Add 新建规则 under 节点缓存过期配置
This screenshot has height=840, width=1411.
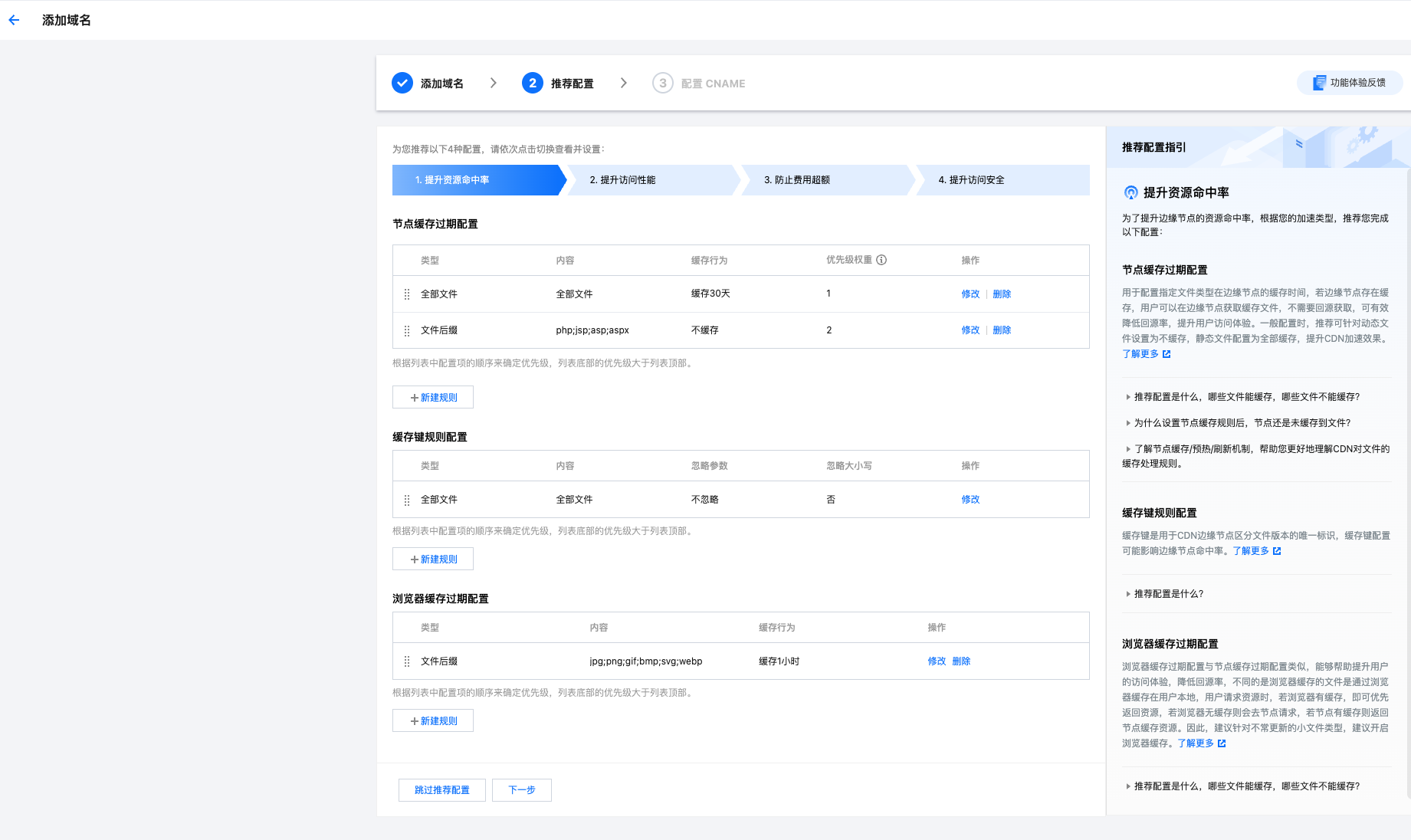[433, 398]
